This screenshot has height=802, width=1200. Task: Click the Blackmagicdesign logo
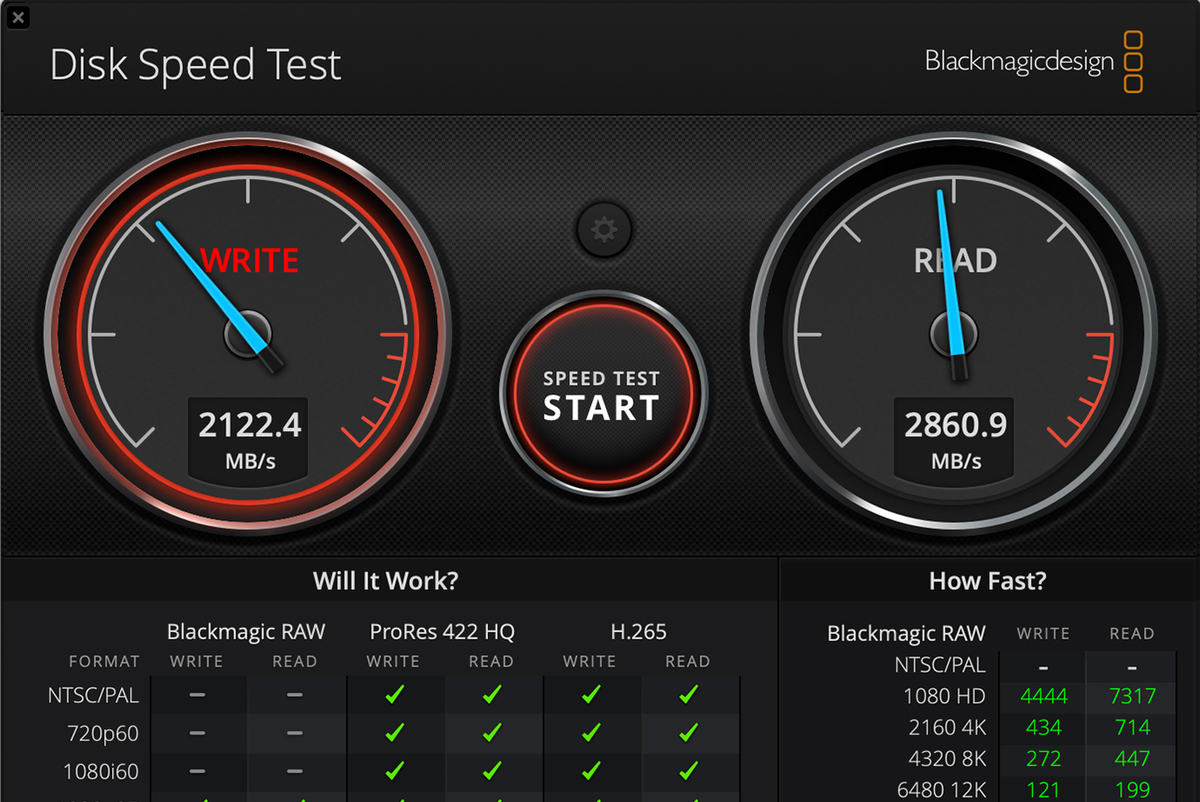pyautogui.click(x=1034, y=61)
